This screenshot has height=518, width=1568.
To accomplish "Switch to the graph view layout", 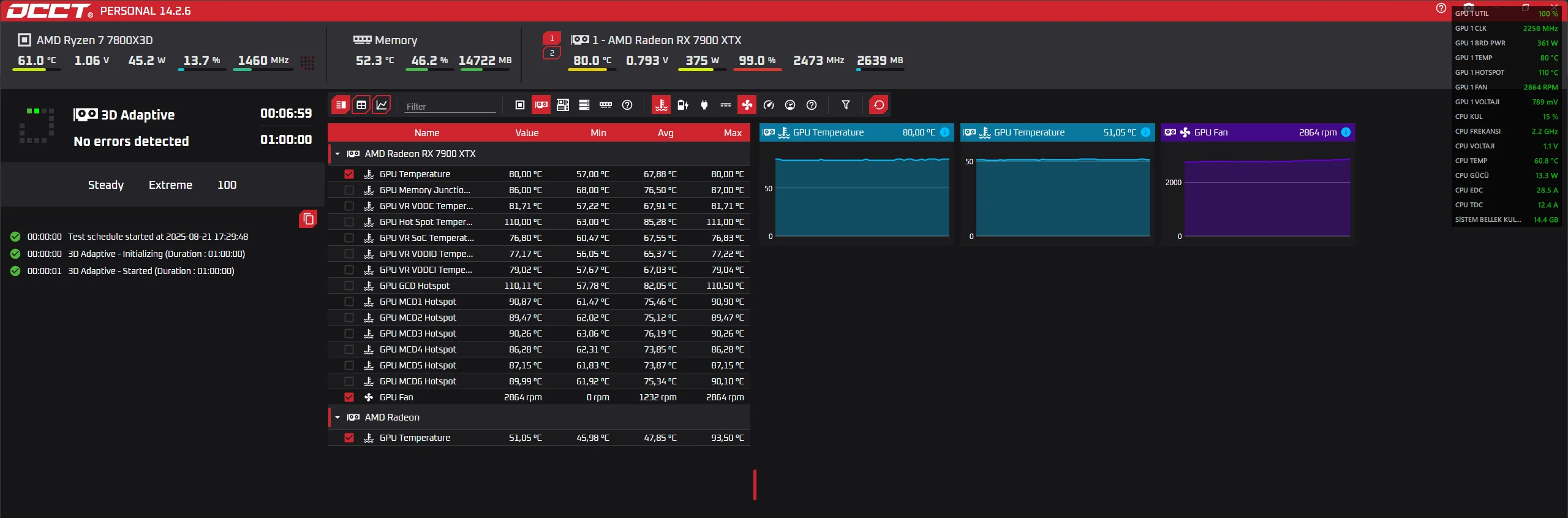I will [x=382, y=105].
